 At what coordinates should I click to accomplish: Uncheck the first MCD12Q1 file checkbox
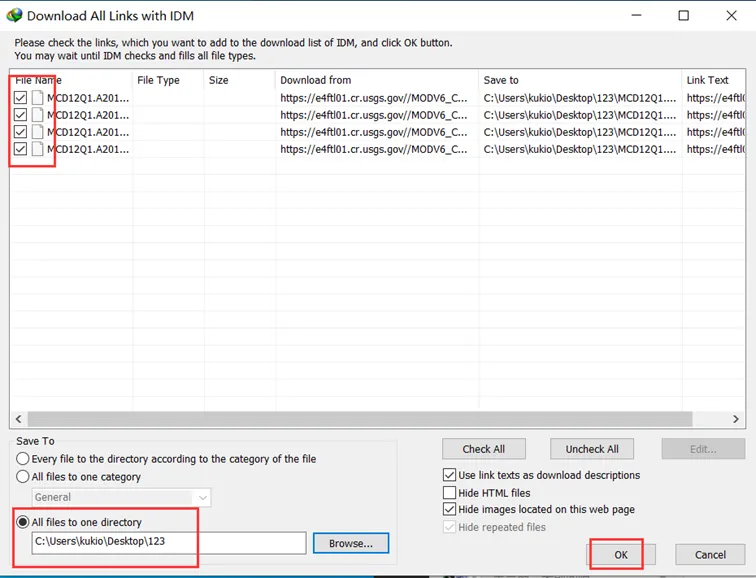coord(20,98)
